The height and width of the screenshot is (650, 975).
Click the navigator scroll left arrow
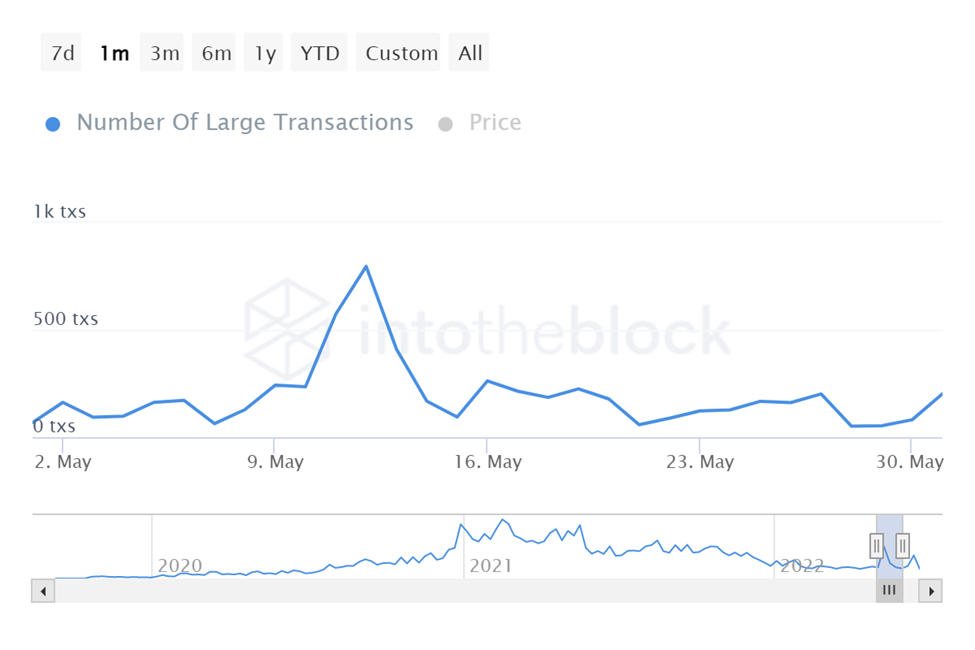click(x=43, y=591)
